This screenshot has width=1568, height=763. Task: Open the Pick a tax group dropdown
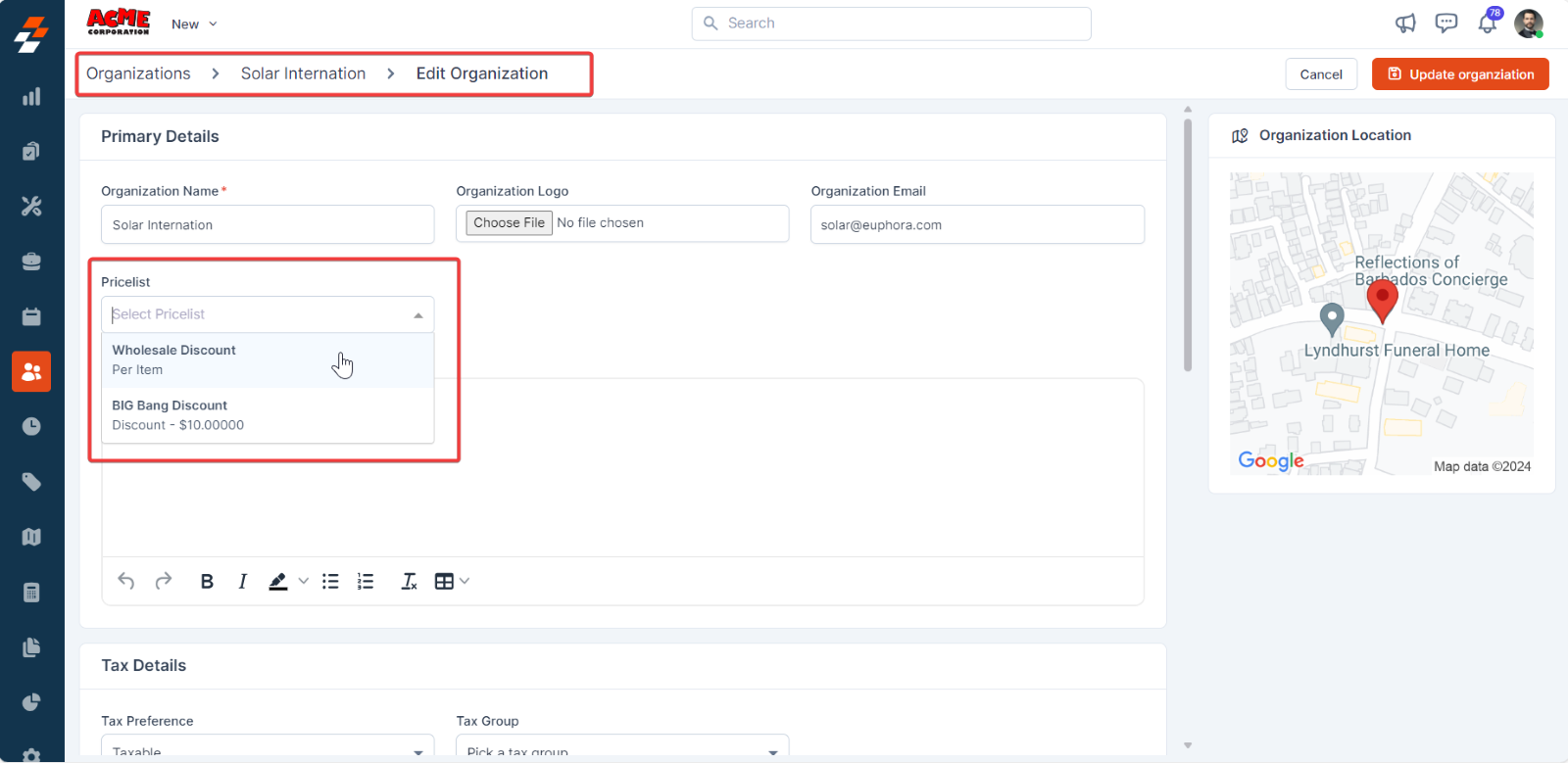tap(622, 746)
